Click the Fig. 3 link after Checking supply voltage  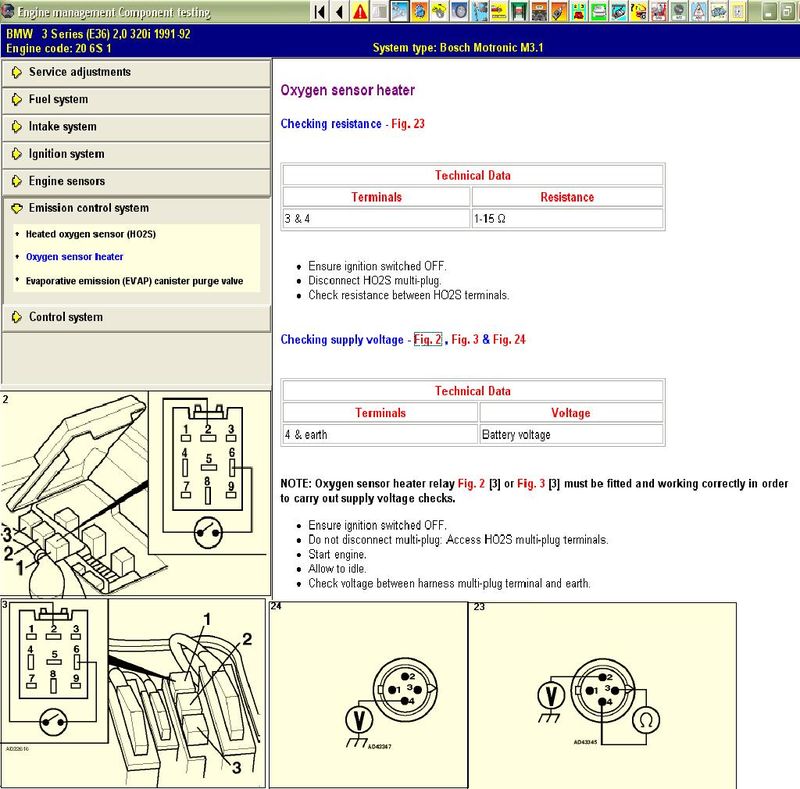(464, 340)
